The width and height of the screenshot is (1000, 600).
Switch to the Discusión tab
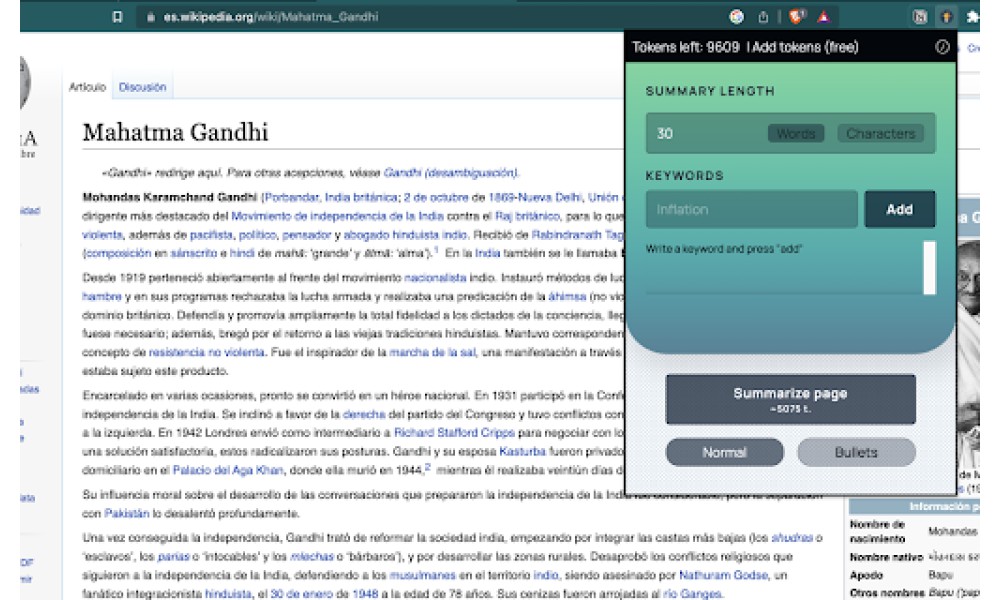(142, 87)
